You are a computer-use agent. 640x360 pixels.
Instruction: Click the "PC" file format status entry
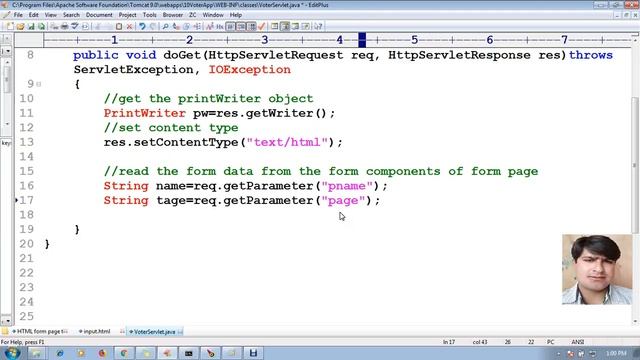[x=550, y=342]
